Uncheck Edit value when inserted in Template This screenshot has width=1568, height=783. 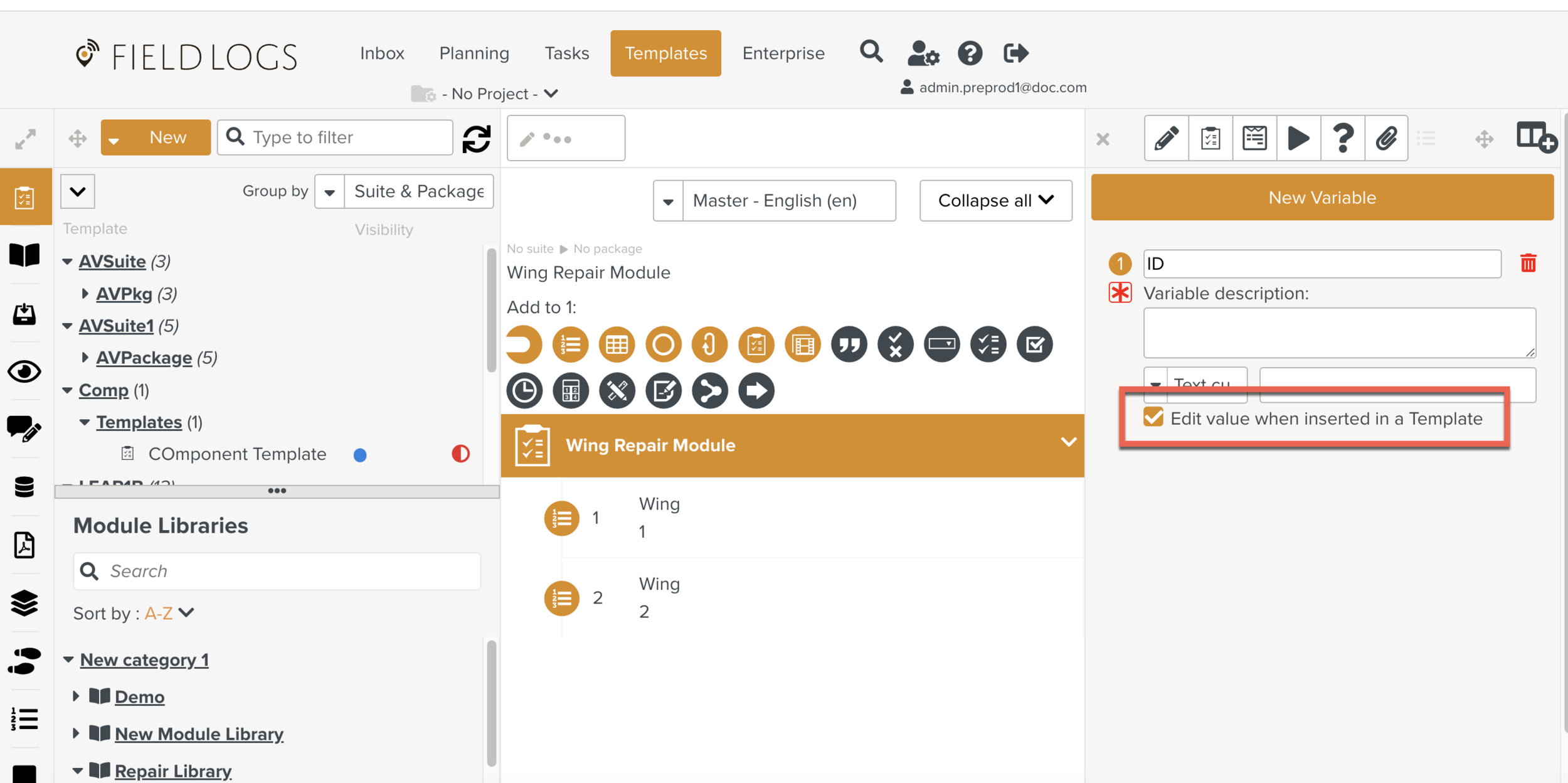(1153, 417)
